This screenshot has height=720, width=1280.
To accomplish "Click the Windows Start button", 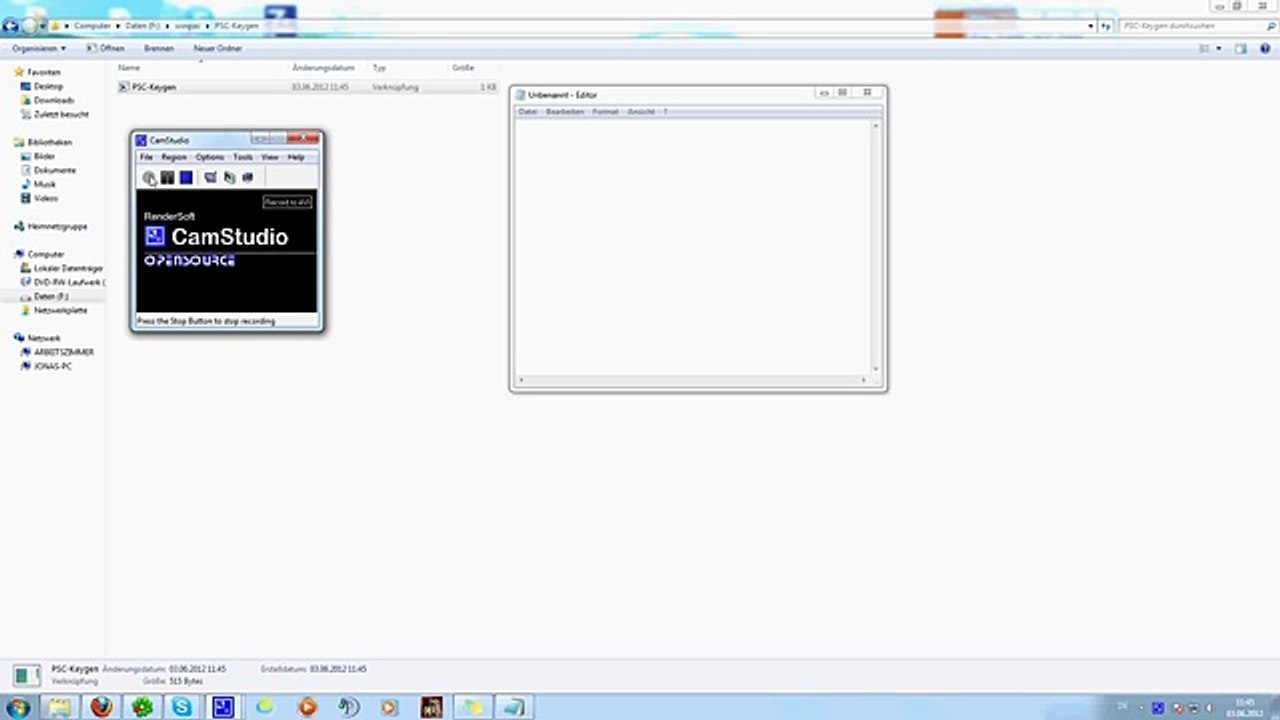I will pos(19,707).
